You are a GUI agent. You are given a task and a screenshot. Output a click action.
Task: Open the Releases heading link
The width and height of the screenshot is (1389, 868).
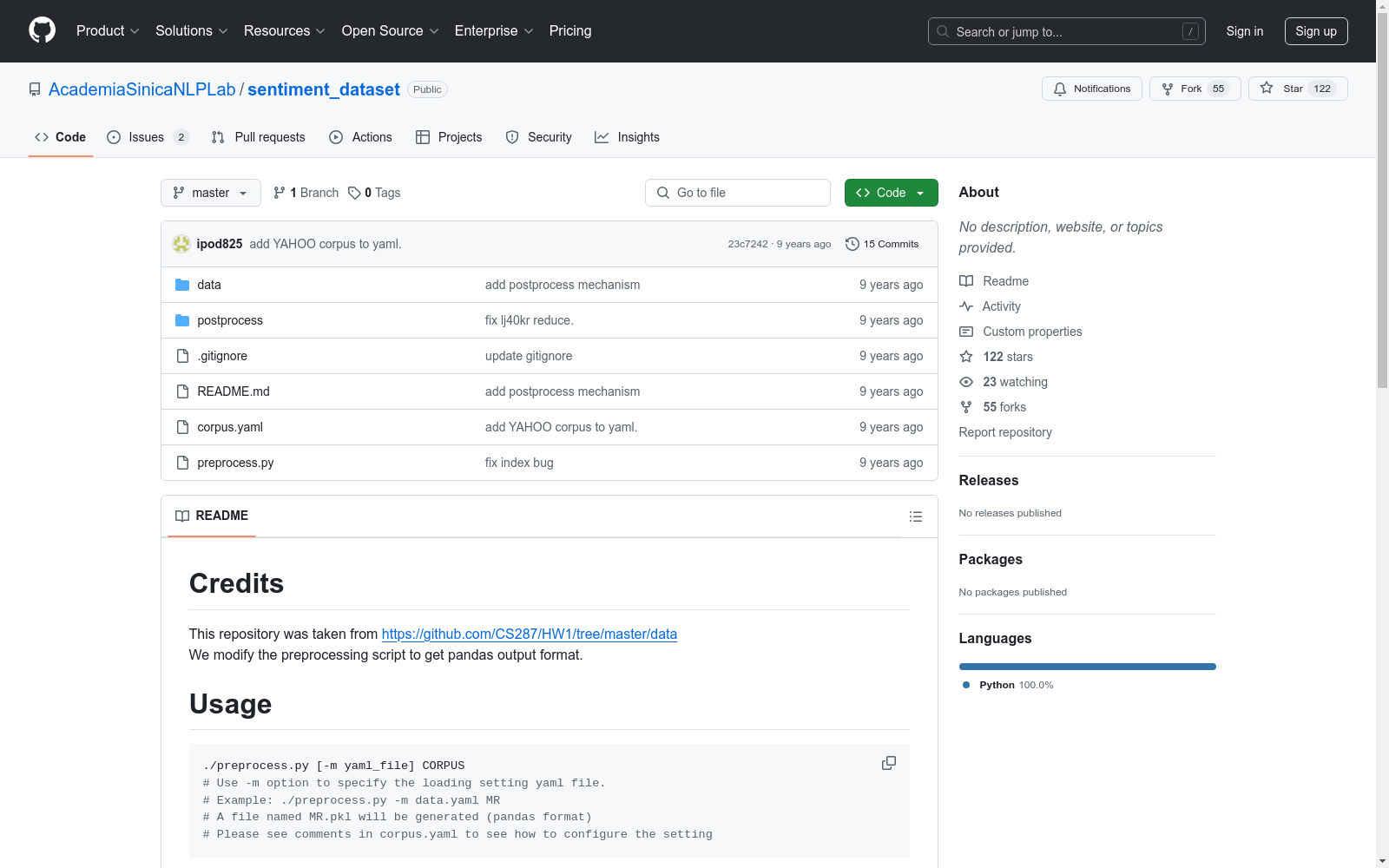click(989, 480)
